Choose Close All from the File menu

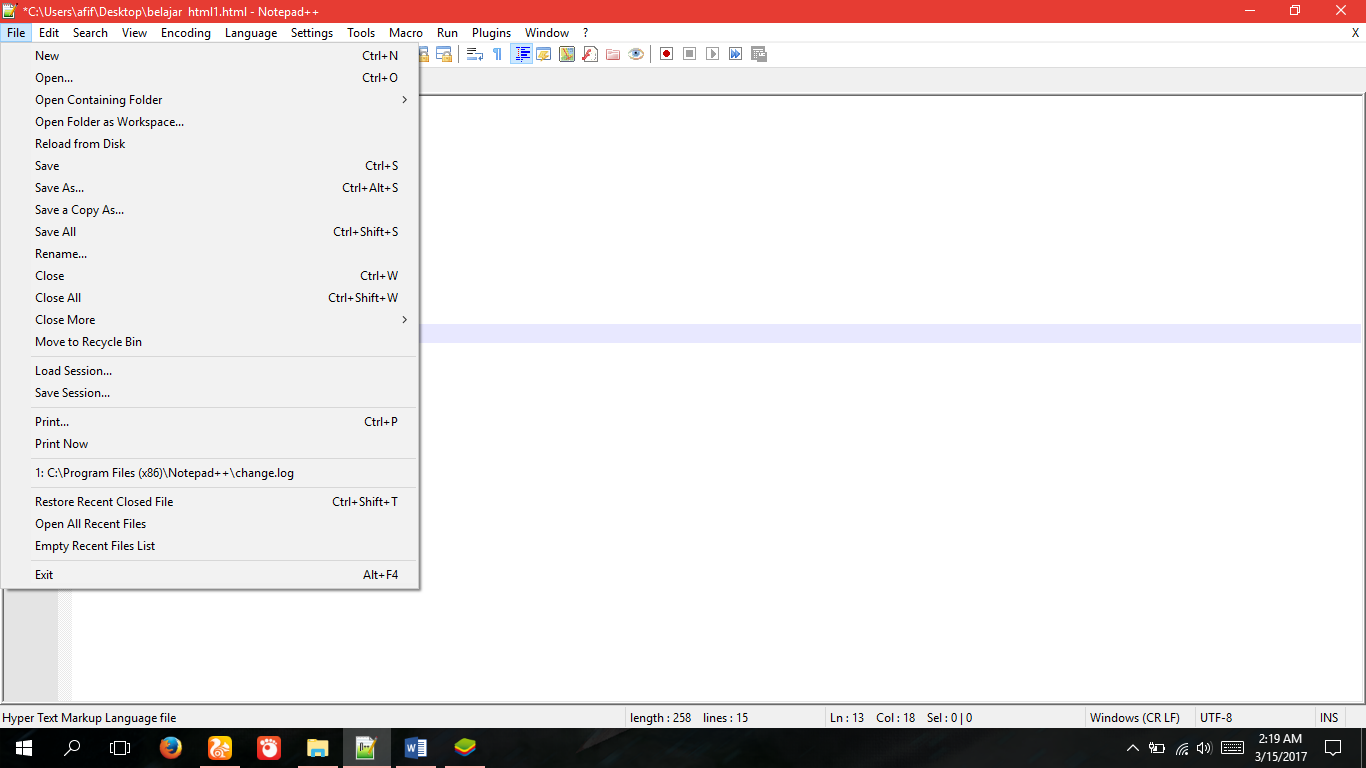click(x=210, y=298)
